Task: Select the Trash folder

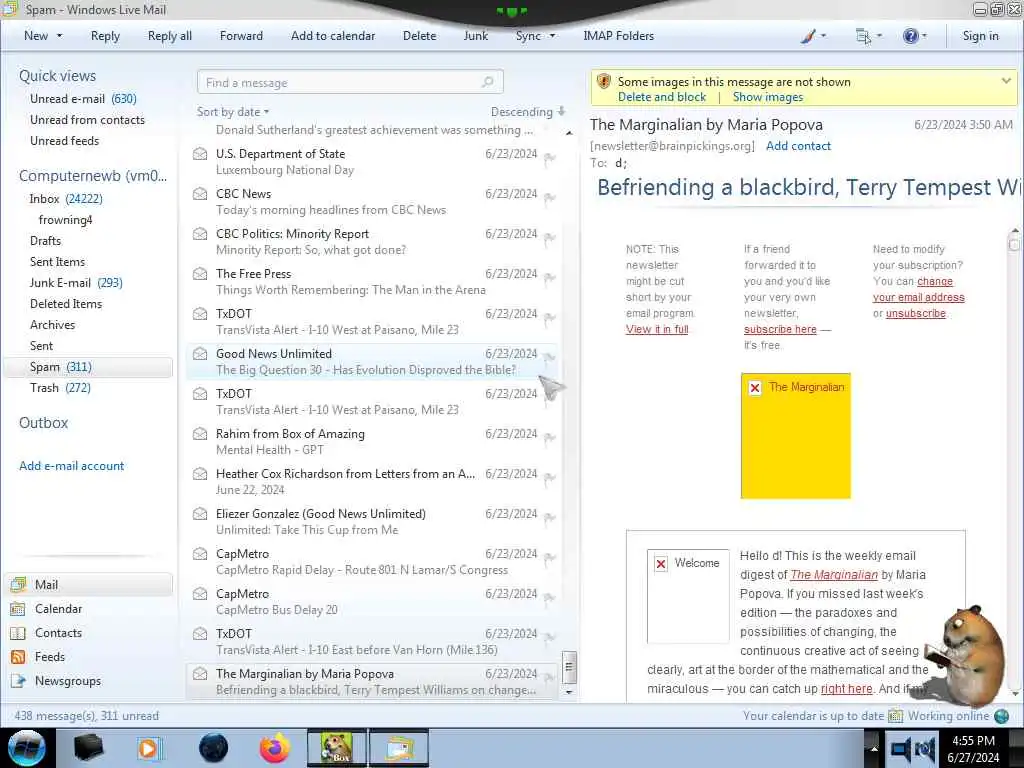Action: [60, 388]
